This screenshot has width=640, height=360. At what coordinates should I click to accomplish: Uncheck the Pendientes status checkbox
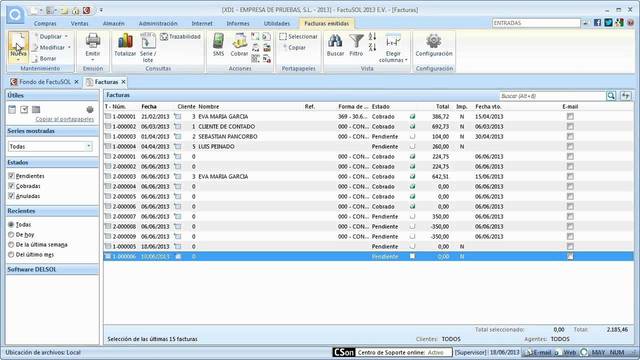[11, 176]
